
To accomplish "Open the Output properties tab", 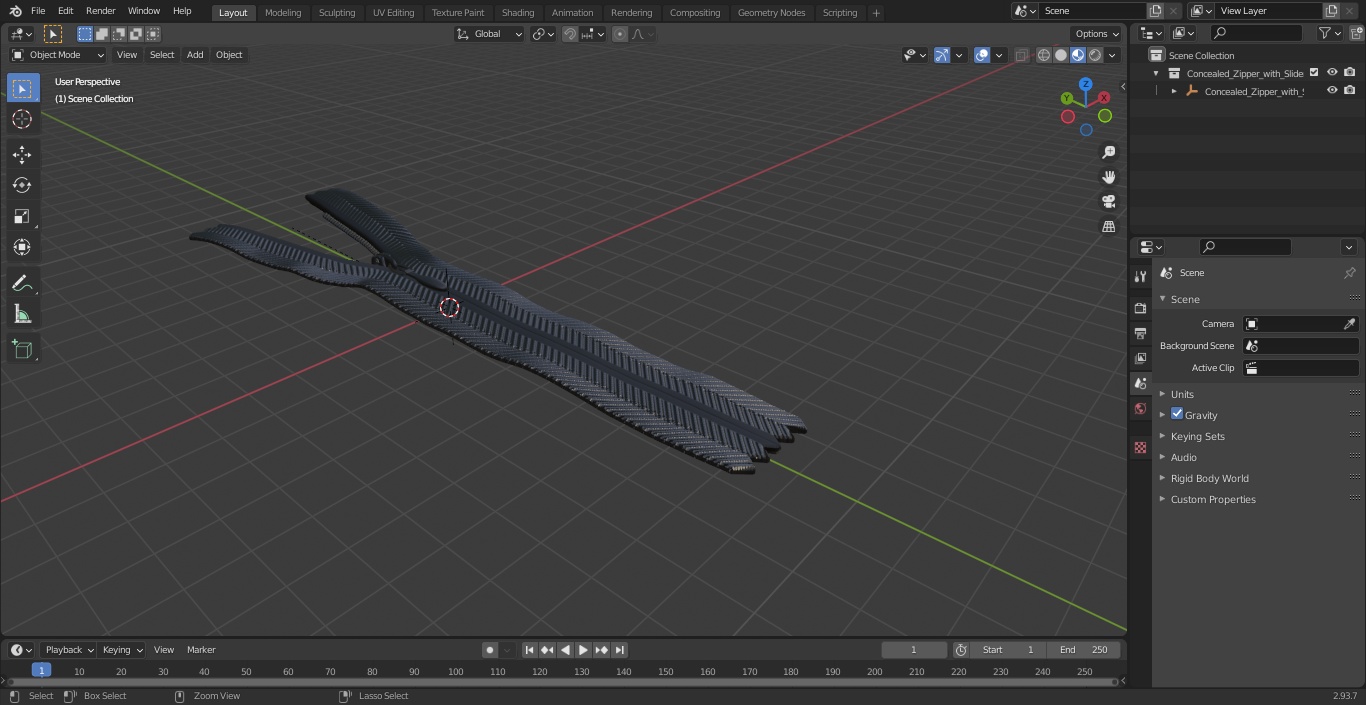I will pos(1140,333).
